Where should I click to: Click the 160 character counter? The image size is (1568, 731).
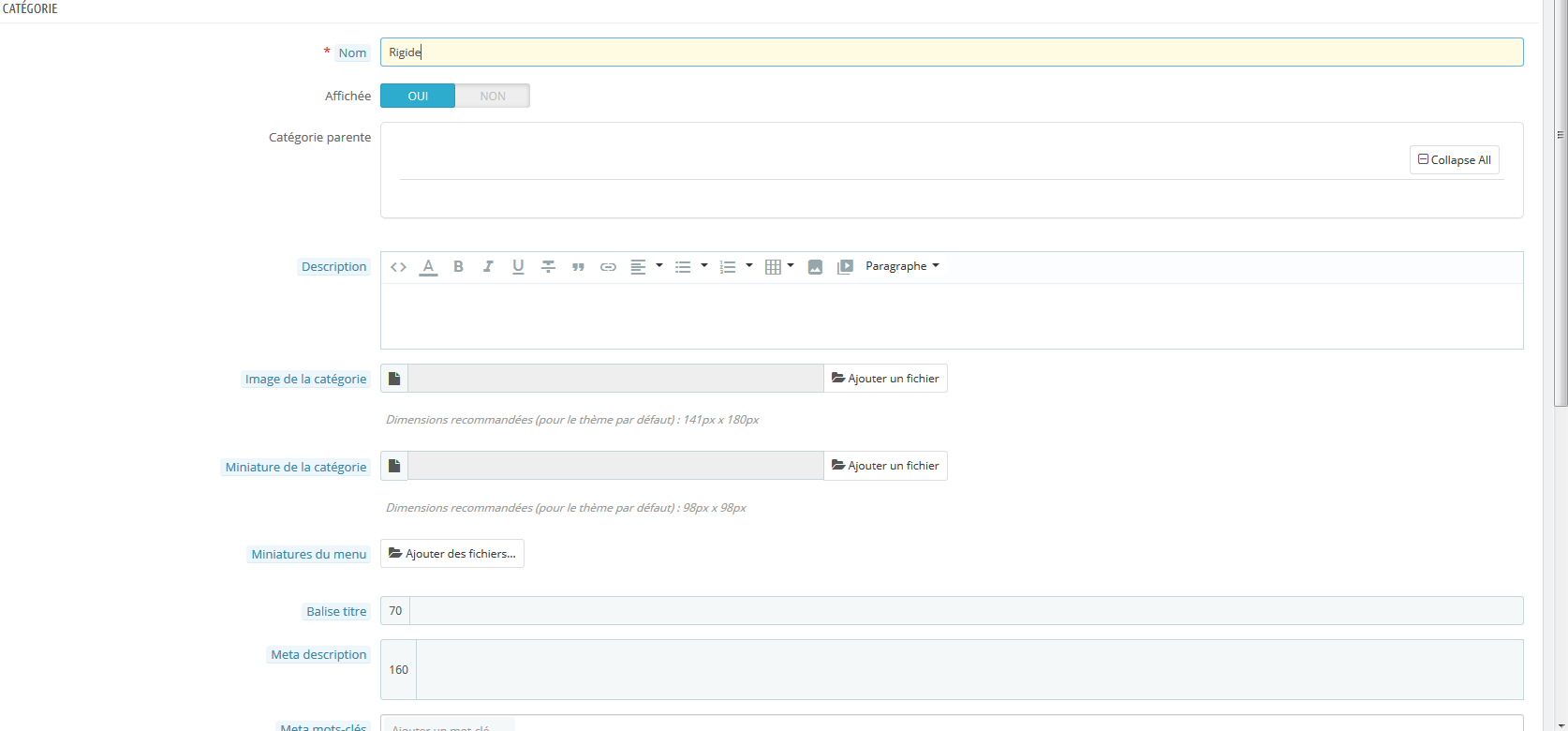[399, 669]
